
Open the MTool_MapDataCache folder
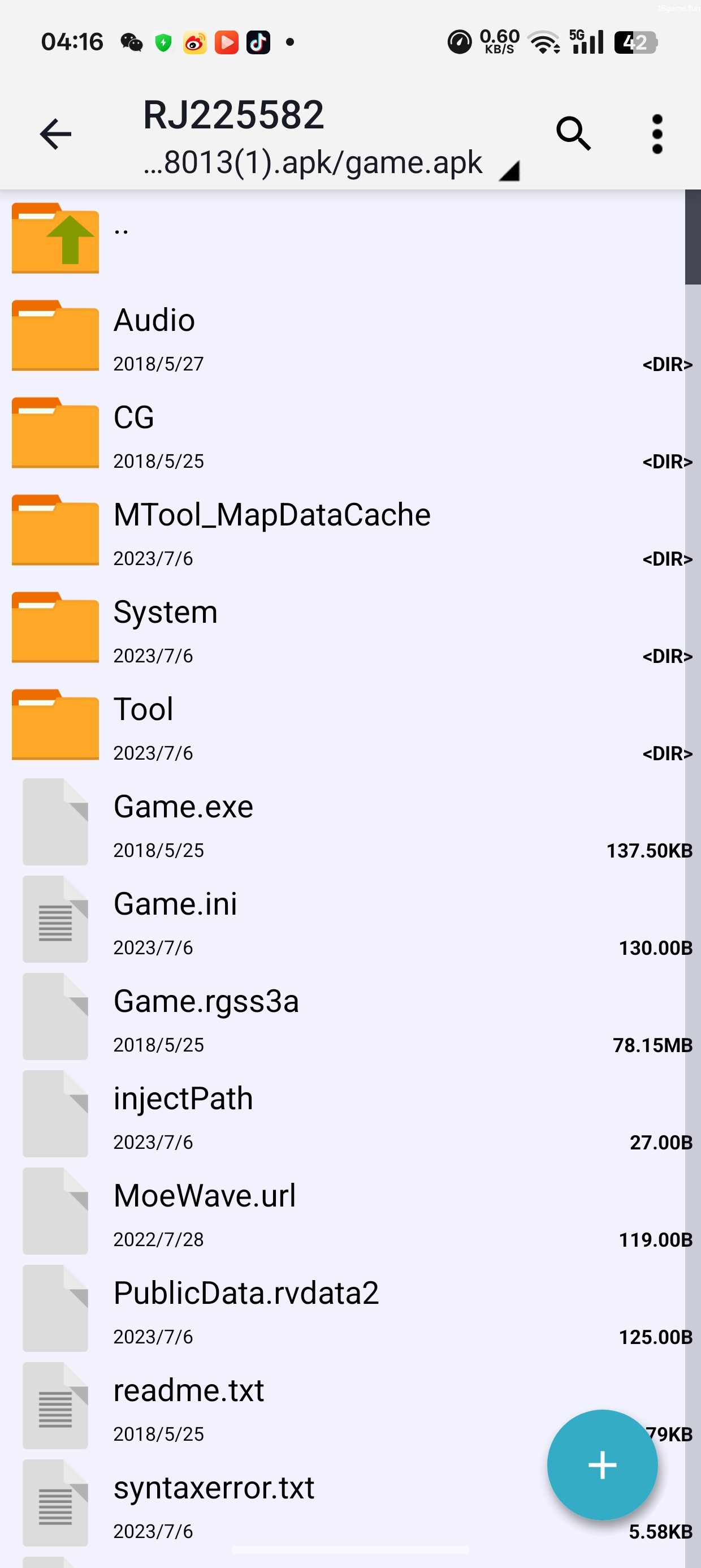coord(272,515)
